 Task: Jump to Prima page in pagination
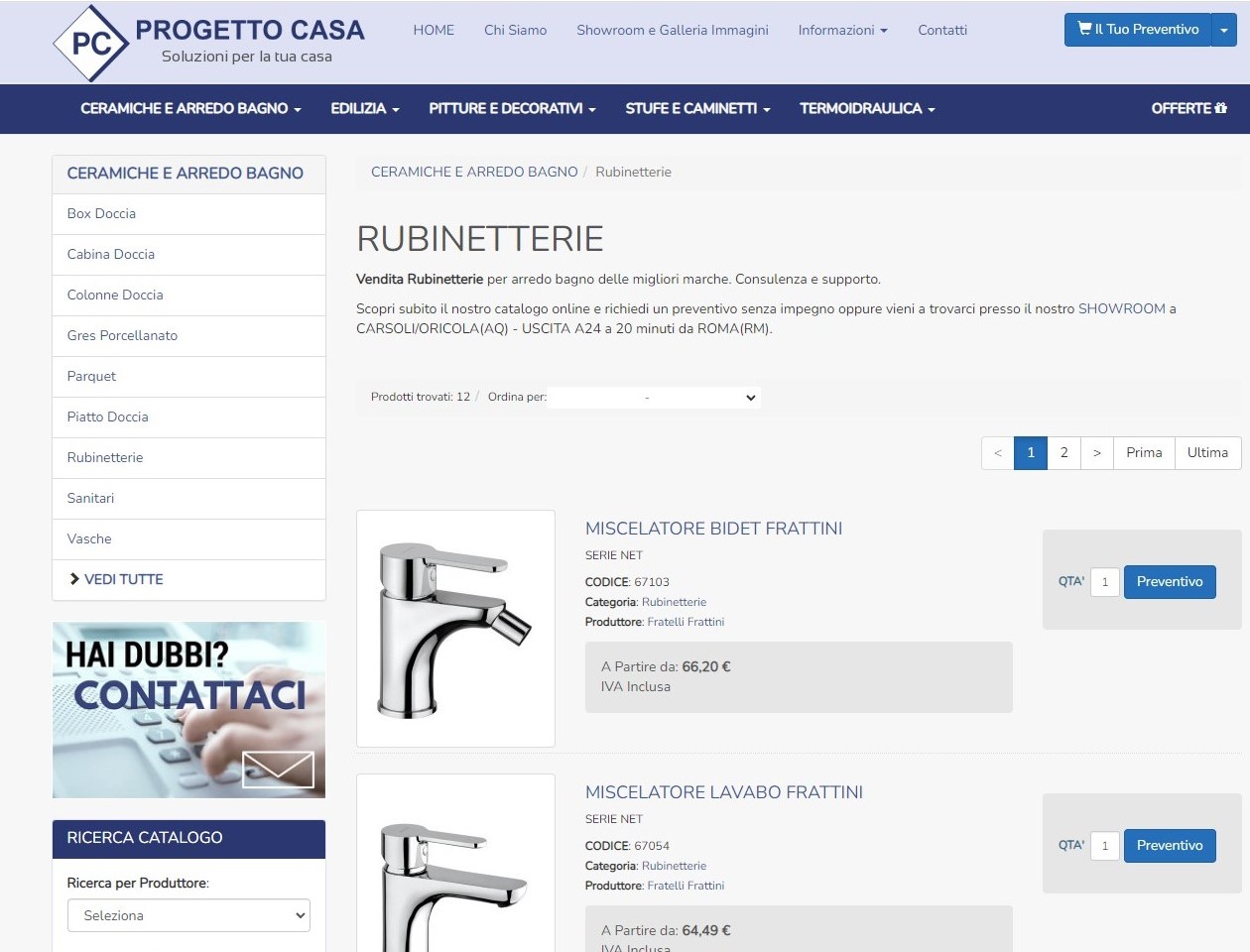coord(1144,453)
